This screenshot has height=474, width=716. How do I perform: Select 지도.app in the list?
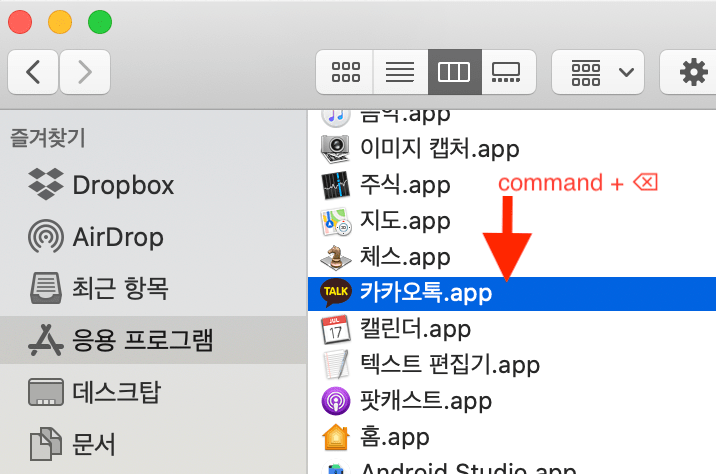(405, 221)
